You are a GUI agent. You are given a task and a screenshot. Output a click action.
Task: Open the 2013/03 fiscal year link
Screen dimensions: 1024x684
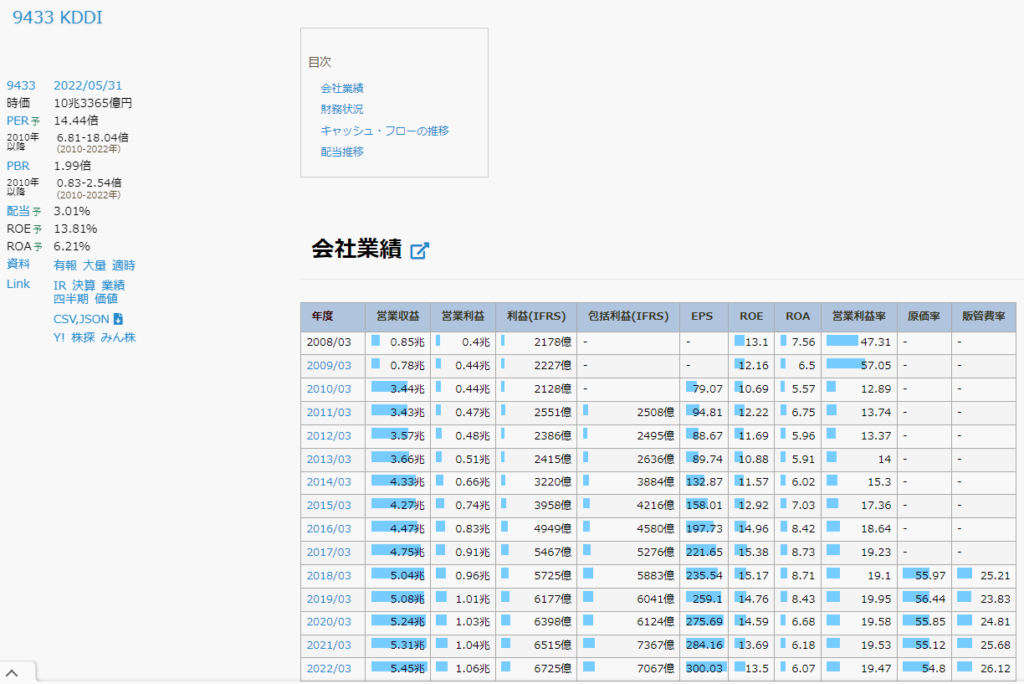pos(328,459)
